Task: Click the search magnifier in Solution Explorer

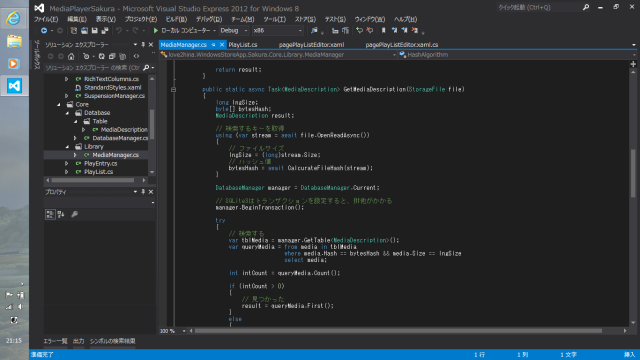Action: 146,68
